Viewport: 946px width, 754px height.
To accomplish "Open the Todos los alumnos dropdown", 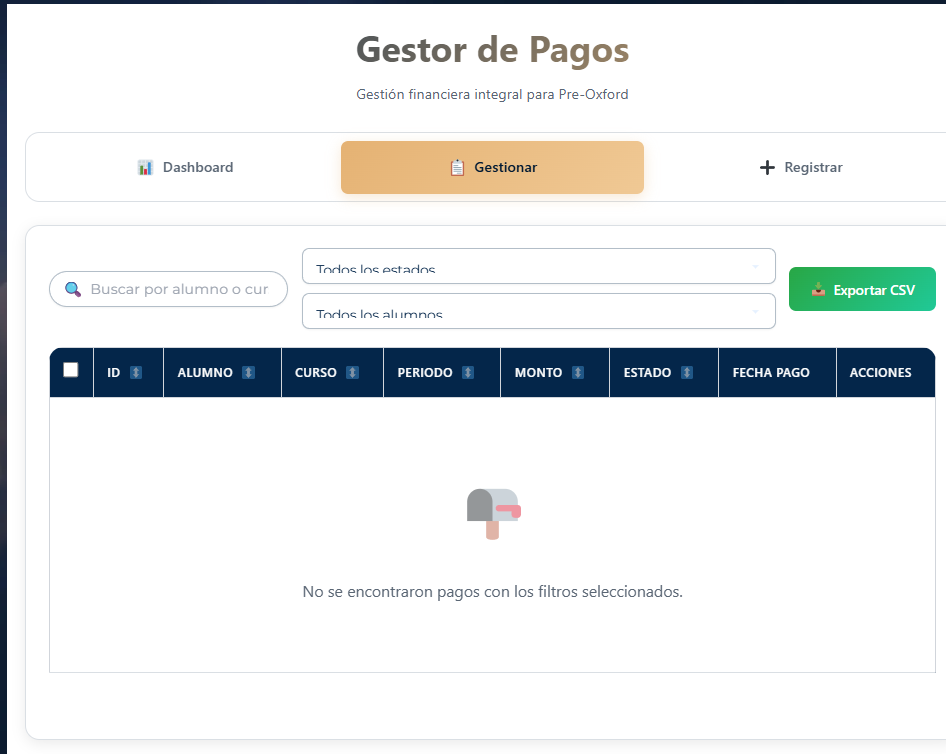I will pyautogui.click(x=538, y=311).
